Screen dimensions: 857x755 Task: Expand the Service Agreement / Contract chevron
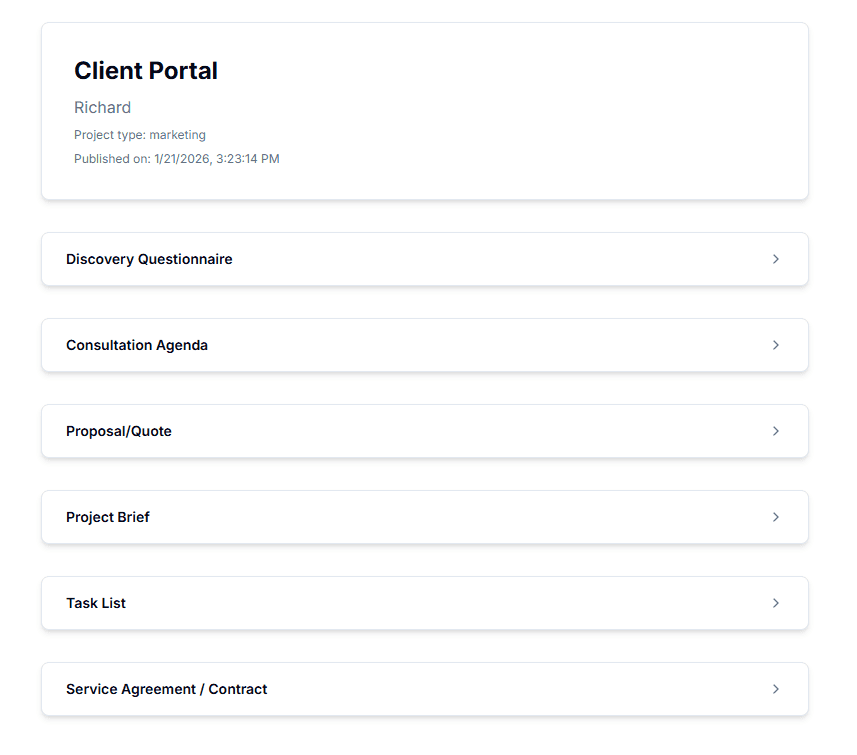click(x=776, y=689)
